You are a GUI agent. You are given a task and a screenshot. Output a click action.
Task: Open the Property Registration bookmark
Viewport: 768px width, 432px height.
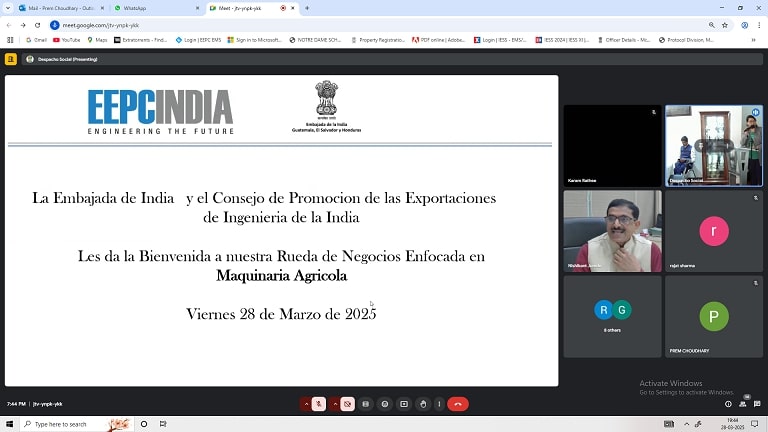click(378, 40)
